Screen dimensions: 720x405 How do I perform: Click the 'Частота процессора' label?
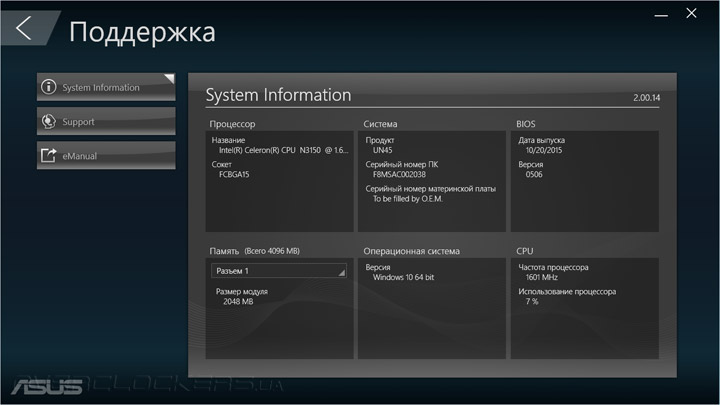(553, 267)
